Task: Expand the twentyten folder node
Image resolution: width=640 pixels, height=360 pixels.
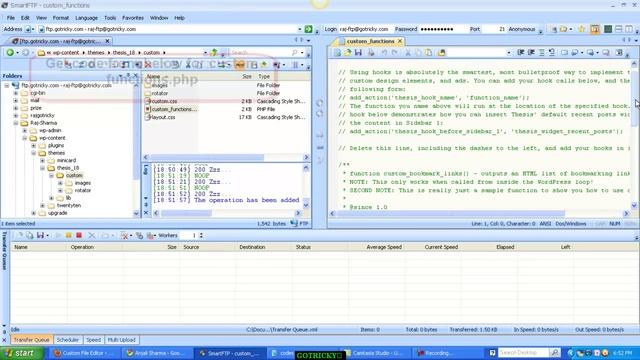Action: (x=43, y=205)
